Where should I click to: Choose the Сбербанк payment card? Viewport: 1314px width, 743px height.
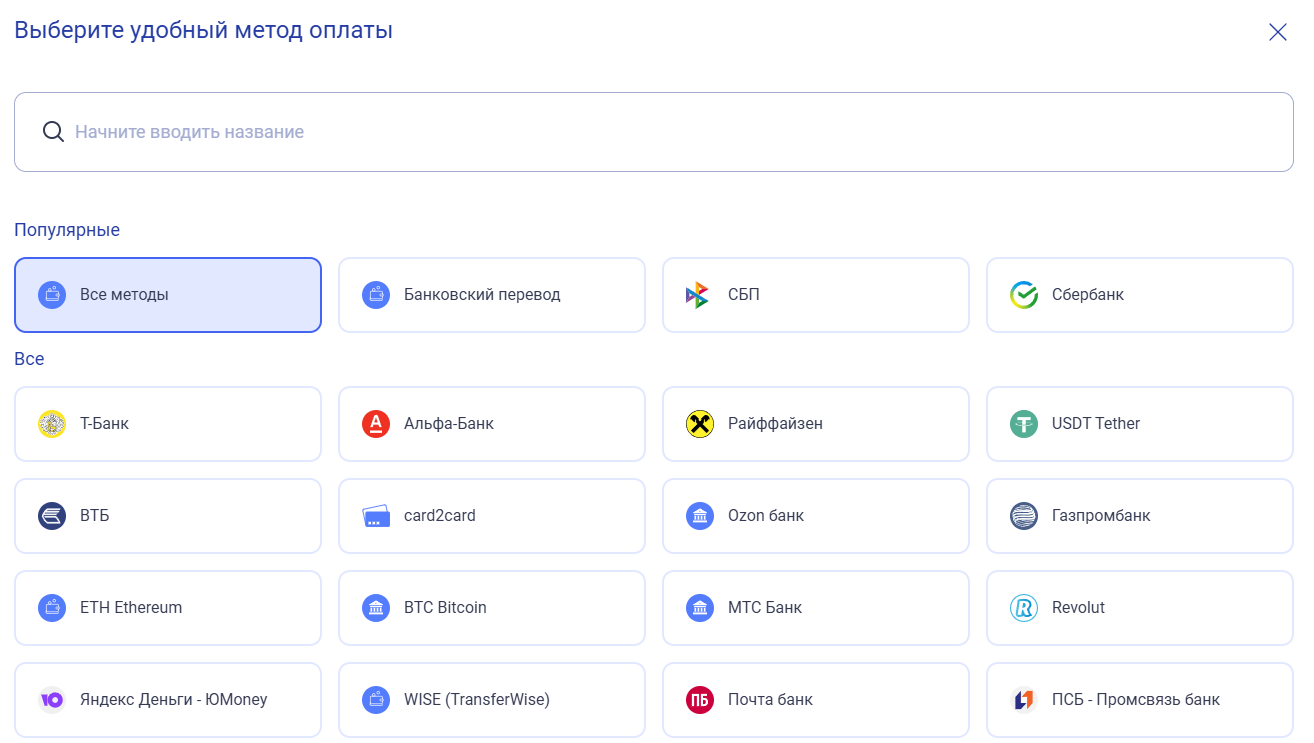[1140, 295]
